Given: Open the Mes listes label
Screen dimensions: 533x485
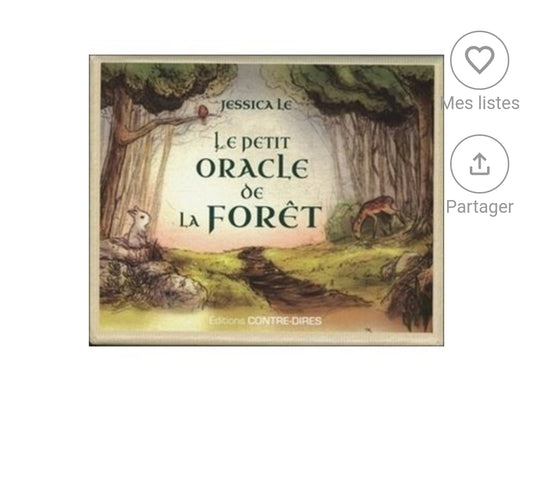Looking at the screenshot, I should coord(480,103).
